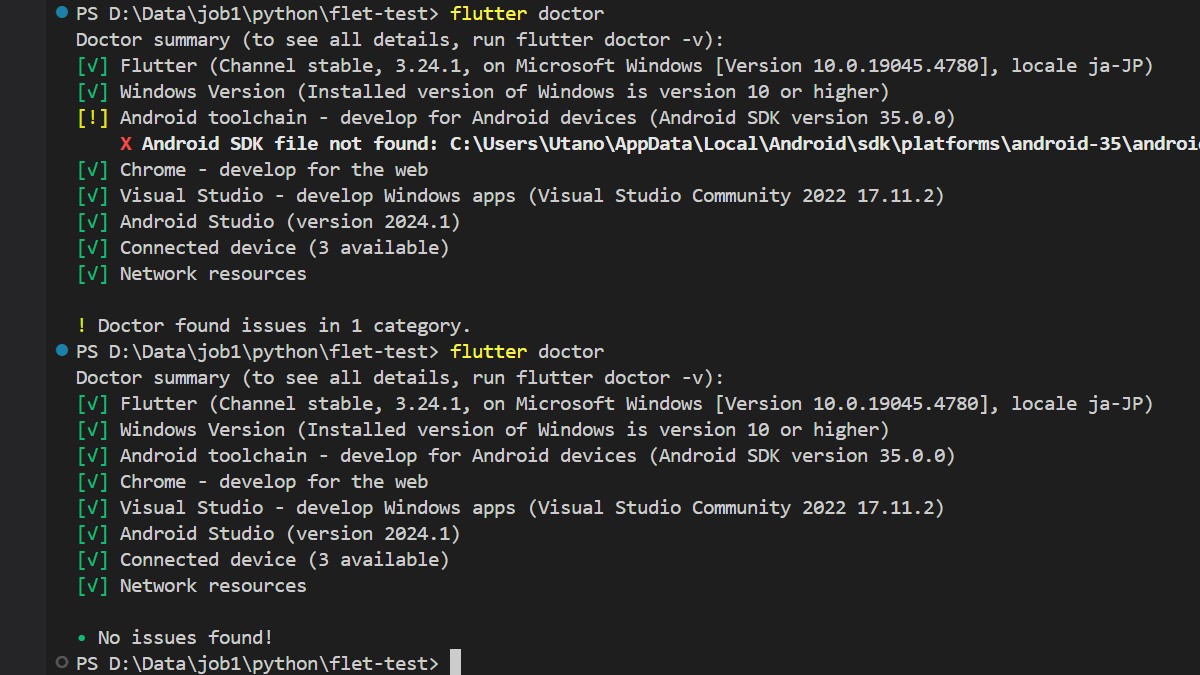Click the yellow 'flutter' command in the first prompt
This screenshot has width=1200, height=675.
pos(489,14)
